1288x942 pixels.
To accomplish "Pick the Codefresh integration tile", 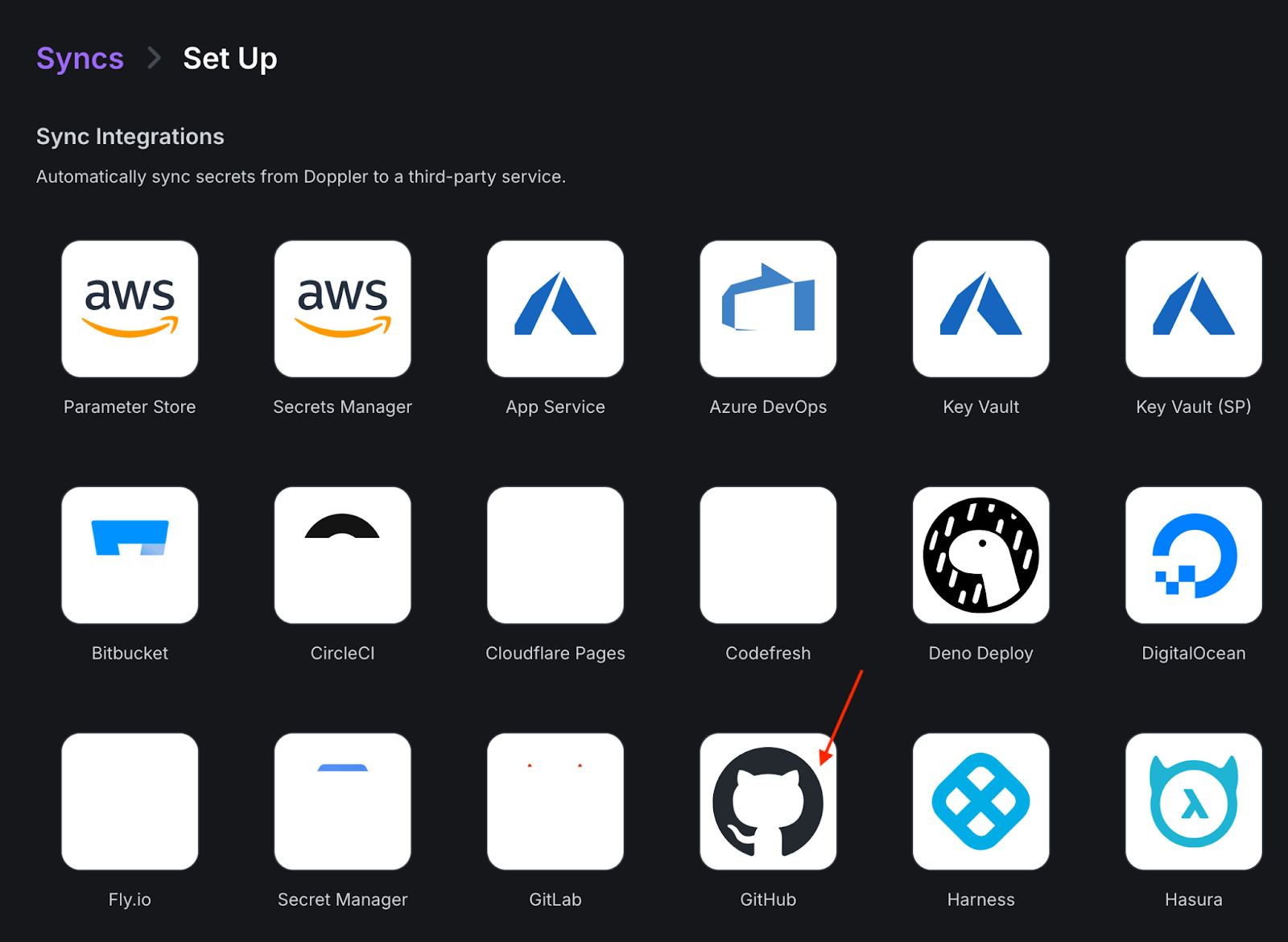I will tap(768, 556).
